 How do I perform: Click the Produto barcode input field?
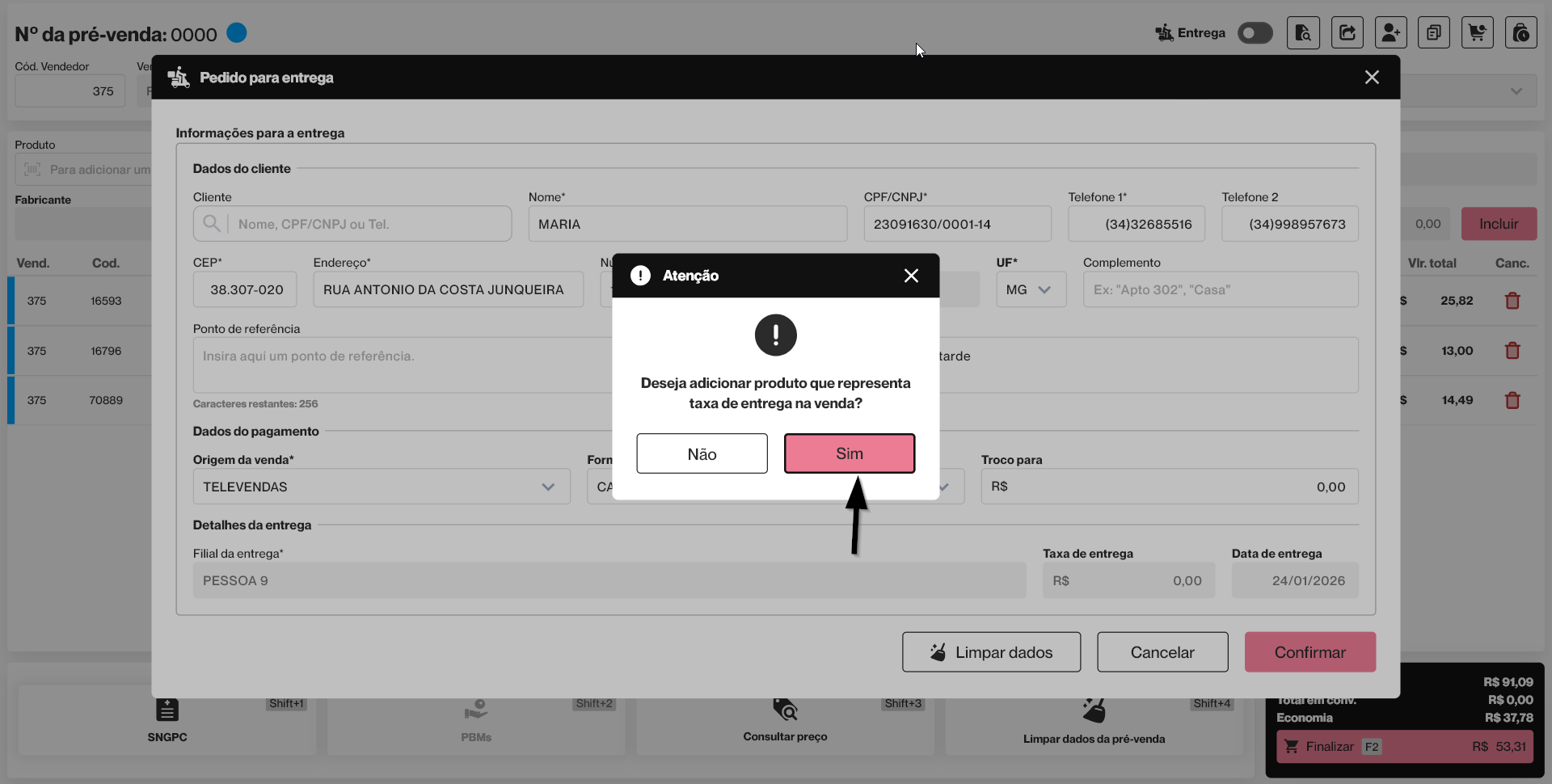(83, 170)
